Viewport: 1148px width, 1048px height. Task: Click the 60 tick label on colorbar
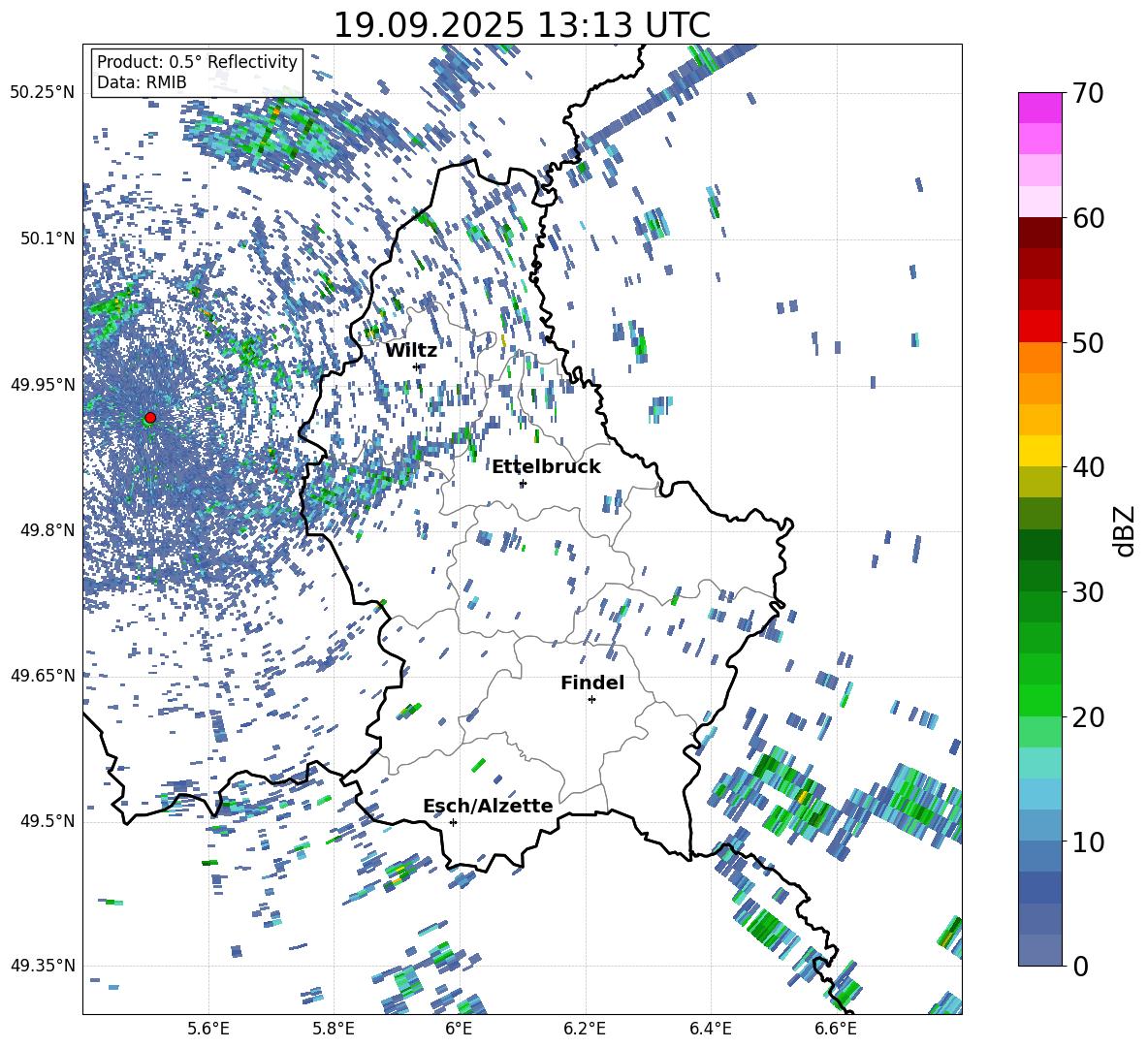[1087, 218]
